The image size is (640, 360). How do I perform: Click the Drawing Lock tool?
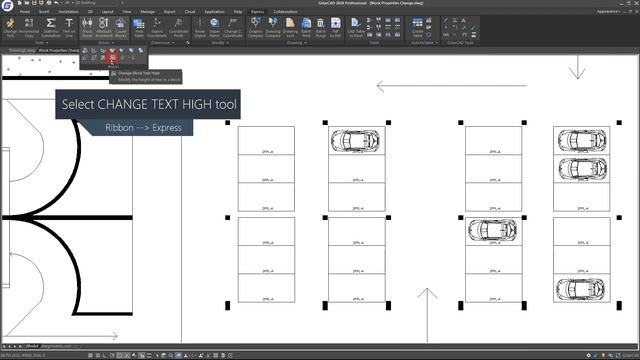pos(290,28)
